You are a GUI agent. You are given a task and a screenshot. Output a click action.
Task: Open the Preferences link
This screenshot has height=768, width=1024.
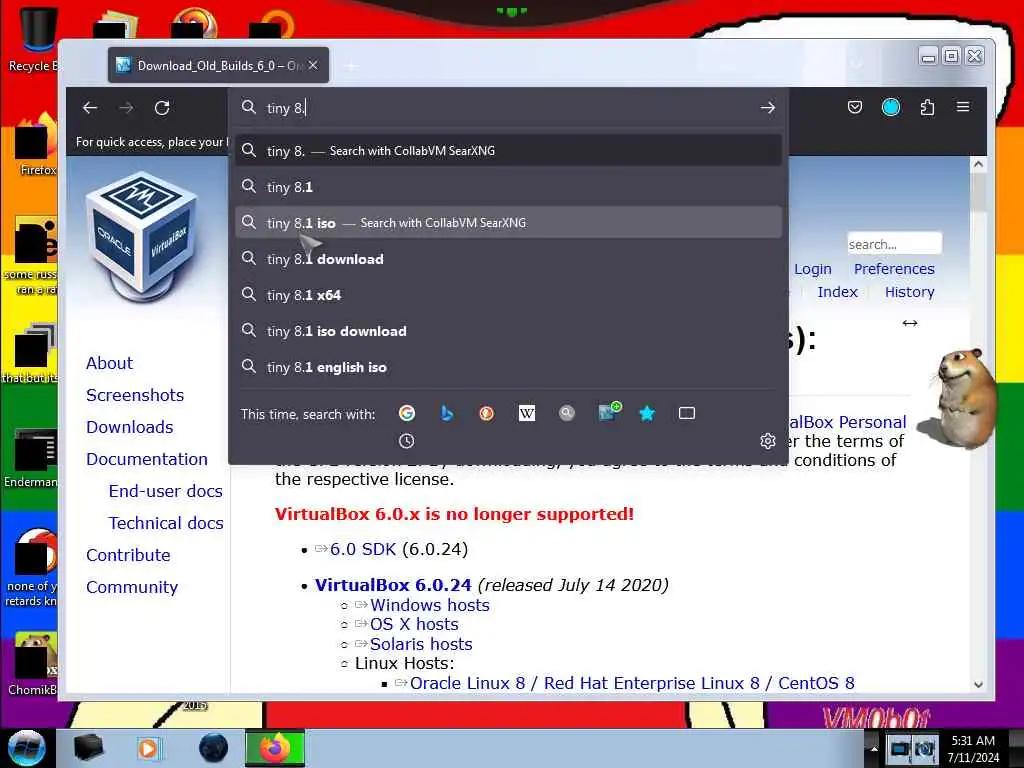point(894,268)
